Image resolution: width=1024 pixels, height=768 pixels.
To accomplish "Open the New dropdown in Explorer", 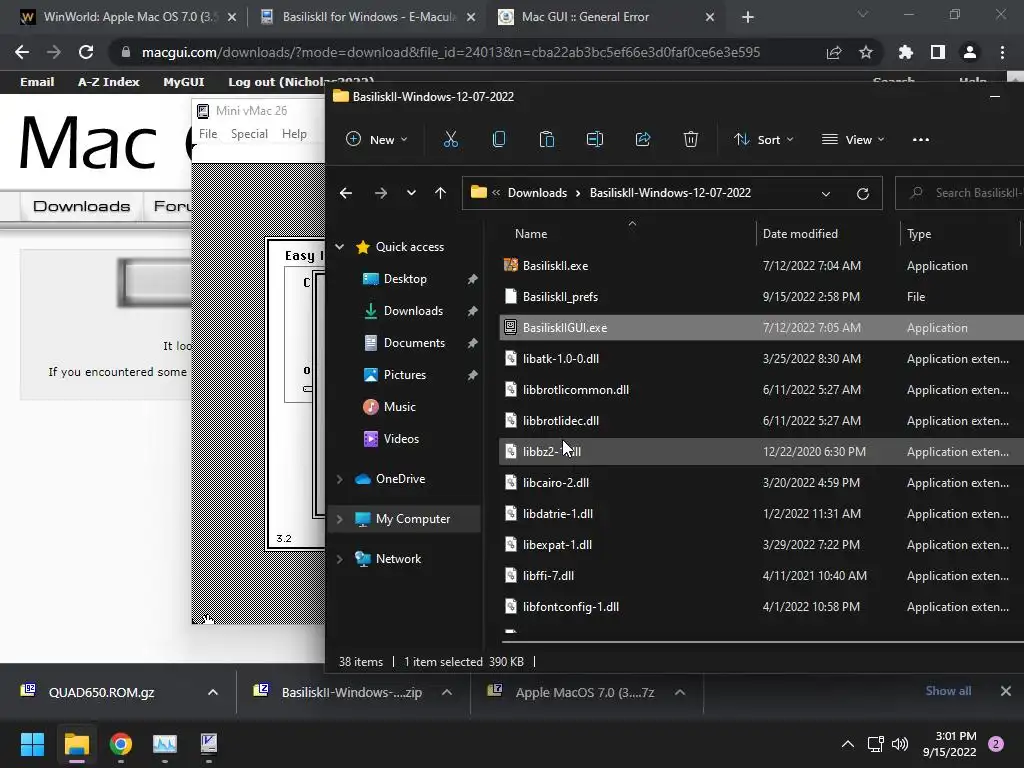I will pos(377,139).
